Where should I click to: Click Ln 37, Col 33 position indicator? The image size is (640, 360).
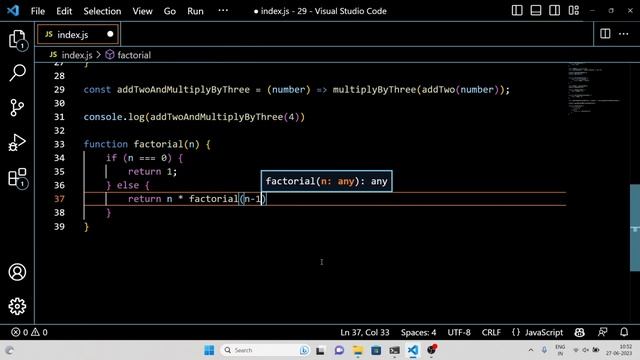tap(364, 332)
